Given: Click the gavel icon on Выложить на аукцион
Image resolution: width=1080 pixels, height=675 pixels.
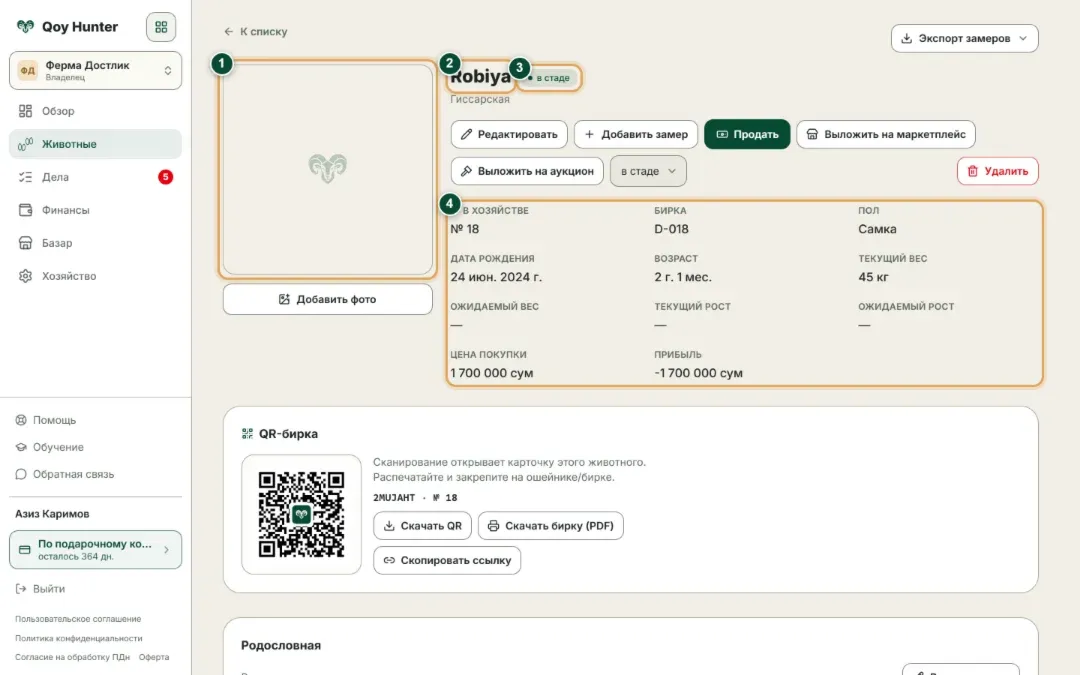Looking at the screenshot, I should tap(466, 171).
